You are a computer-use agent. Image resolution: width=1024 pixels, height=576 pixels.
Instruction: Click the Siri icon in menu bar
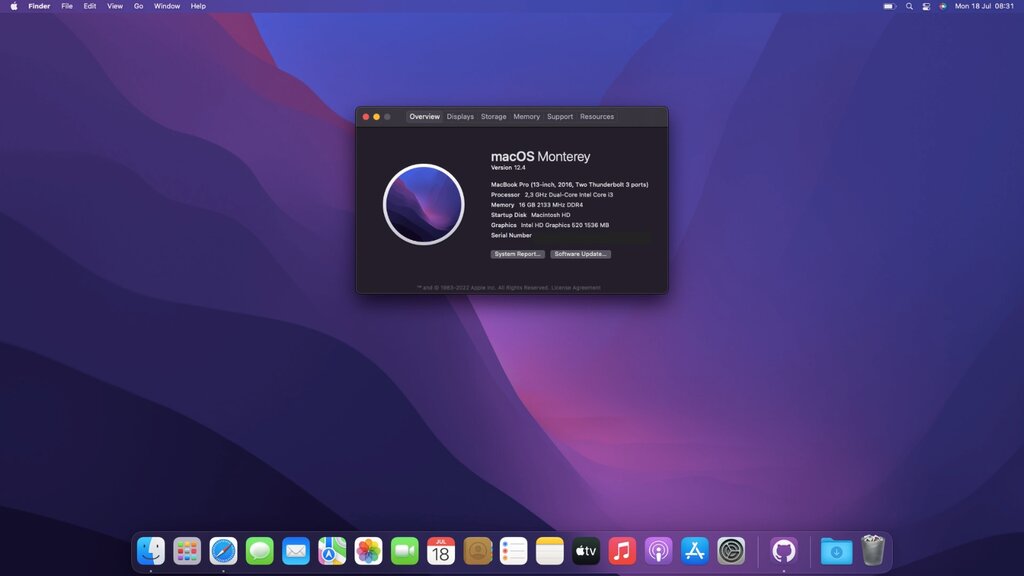tap(942, 6)
